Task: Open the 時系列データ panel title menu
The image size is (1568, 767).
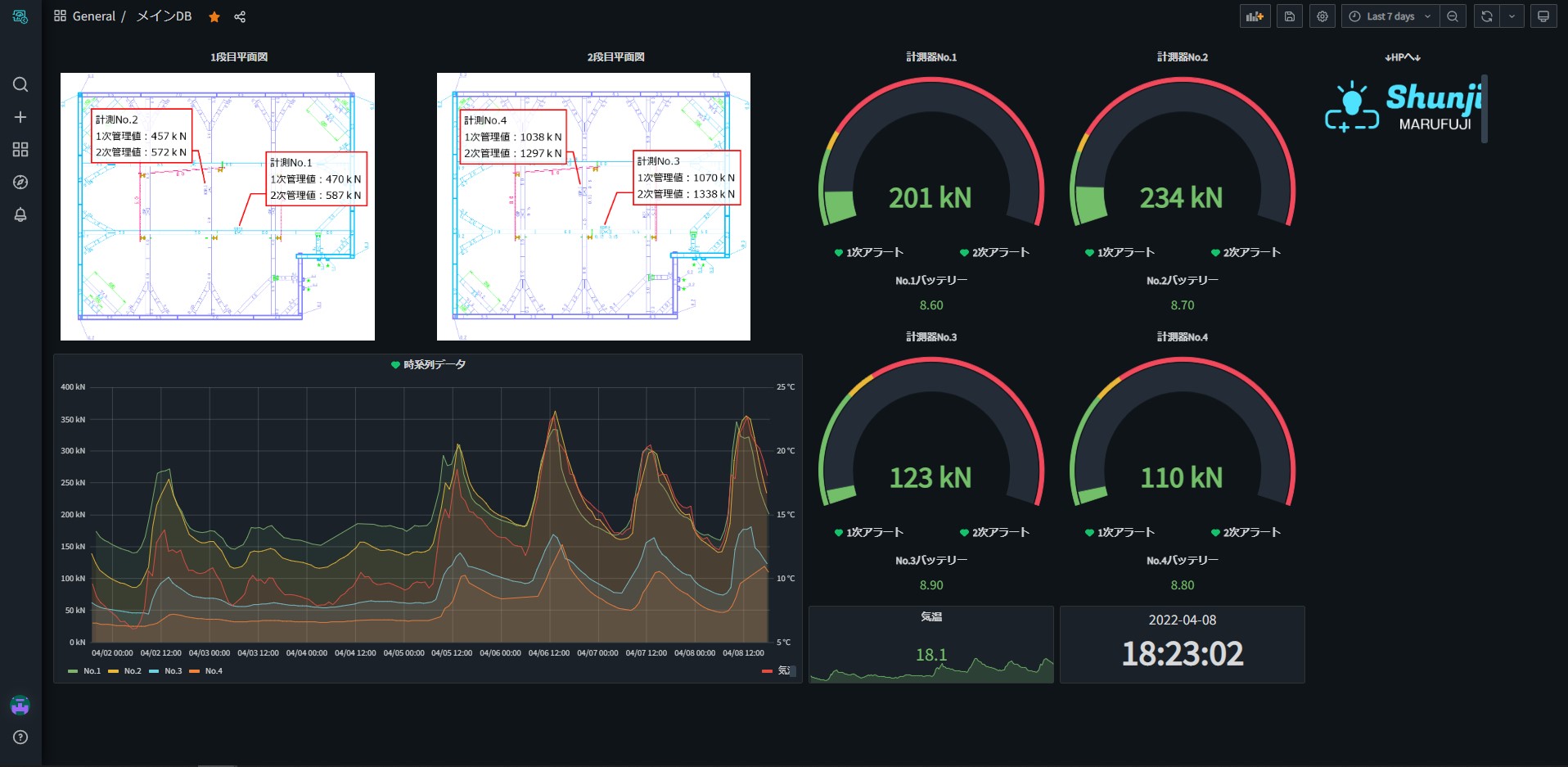Action: point(435,364)
